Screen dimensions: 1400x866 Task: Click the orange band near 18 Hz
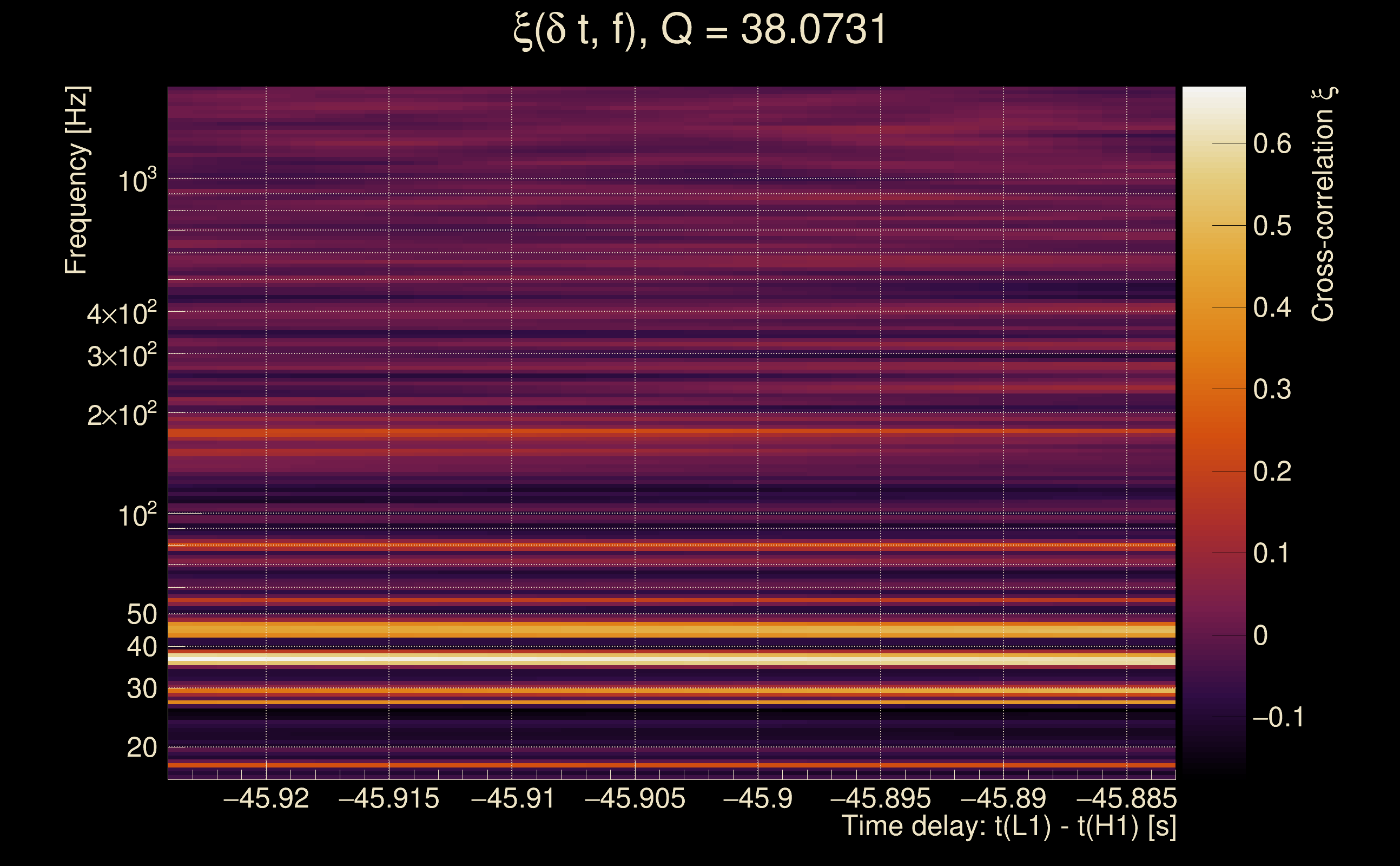[x=671, y=765]
